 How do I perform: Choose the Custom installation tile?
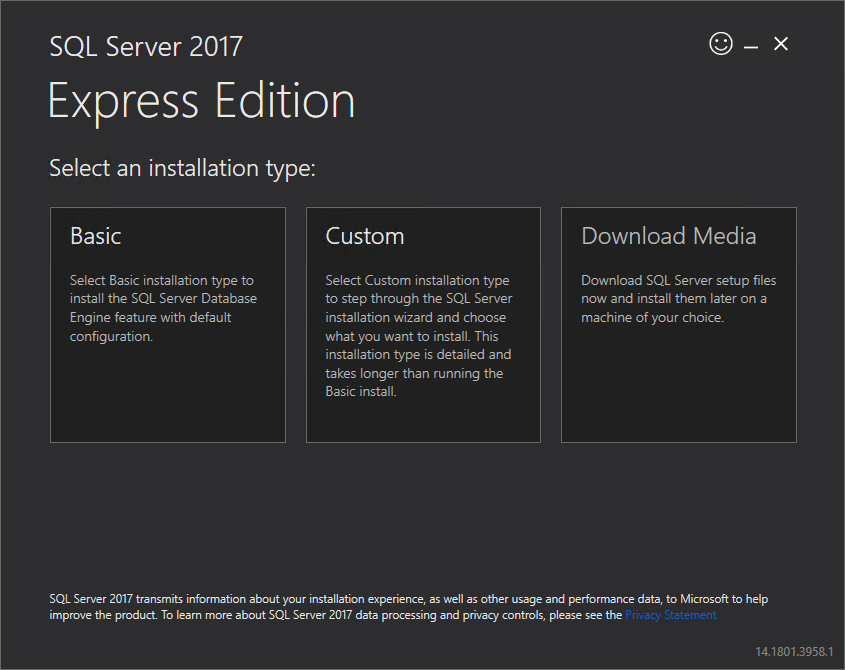(423, 324)
